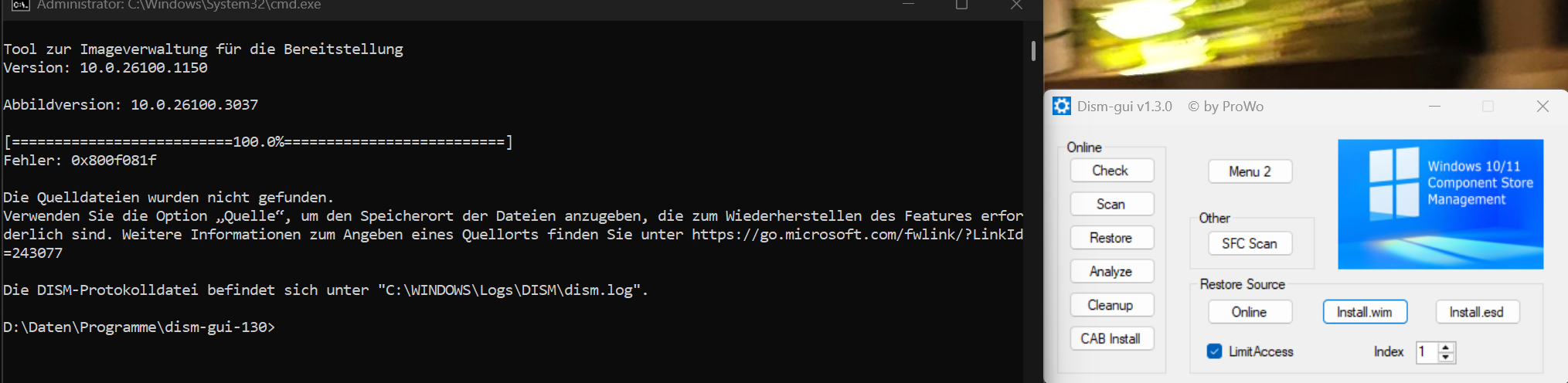Click the Analyze button

coord(1111,271)
